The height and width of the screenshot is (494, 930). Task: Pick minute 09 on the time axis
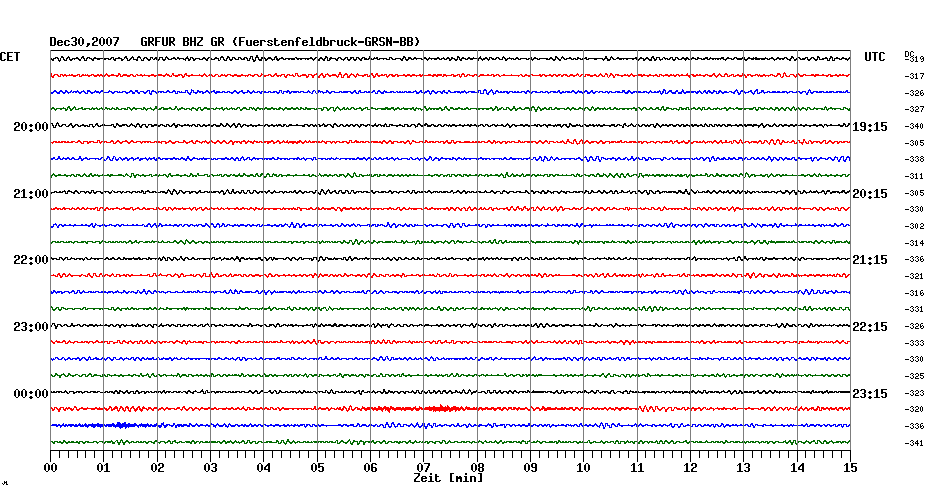point(530,468)
